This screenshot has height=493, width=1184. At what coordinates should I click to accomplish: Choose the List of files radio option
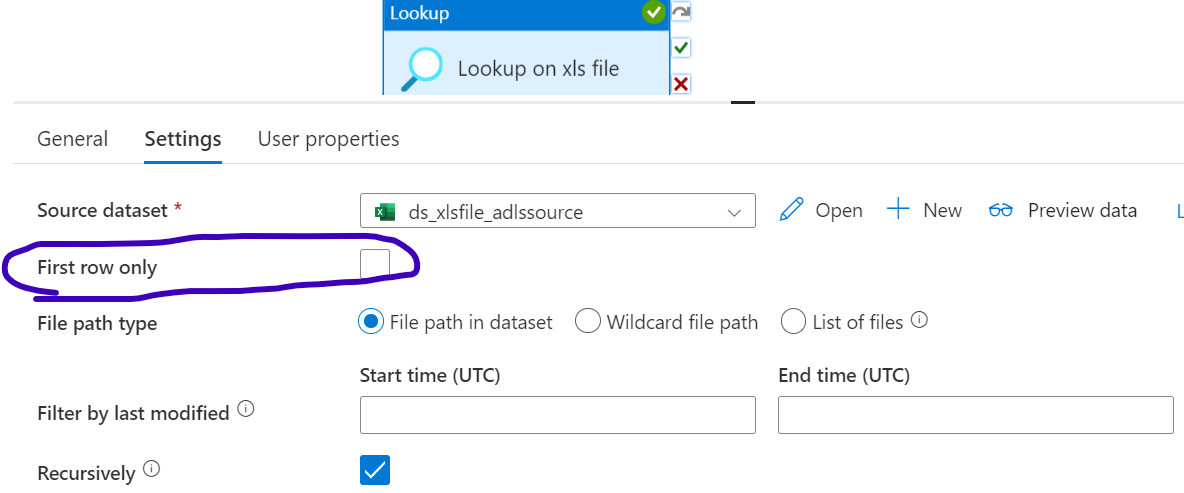(x=794, y=322)
